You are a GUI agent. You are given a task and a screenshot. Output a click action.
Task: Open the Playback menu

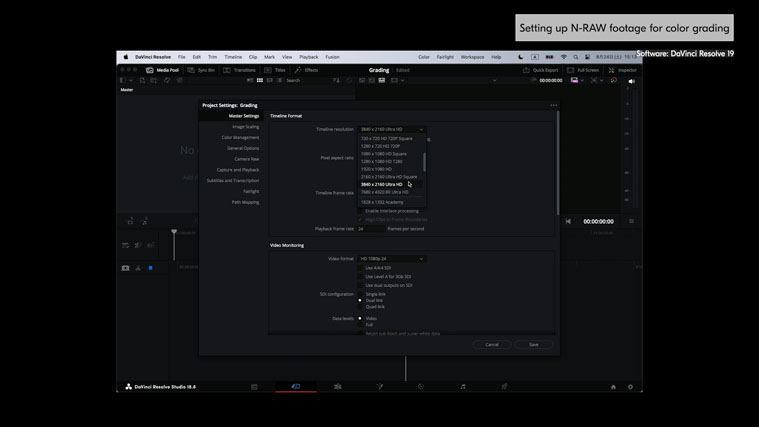click(308, 57)
